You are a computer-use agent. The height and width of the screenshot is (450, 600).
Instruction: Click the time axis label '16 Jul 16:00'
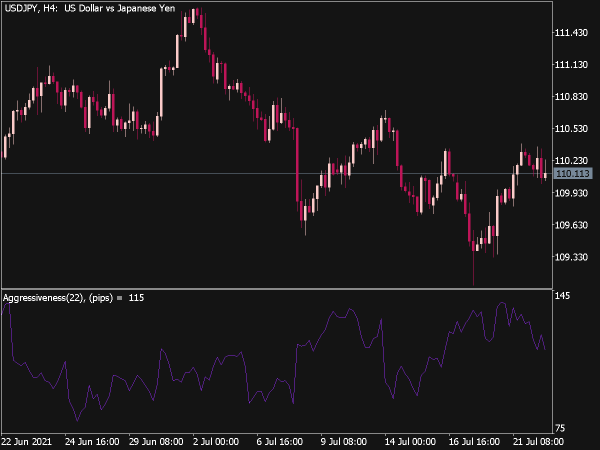tap(474, 442)
